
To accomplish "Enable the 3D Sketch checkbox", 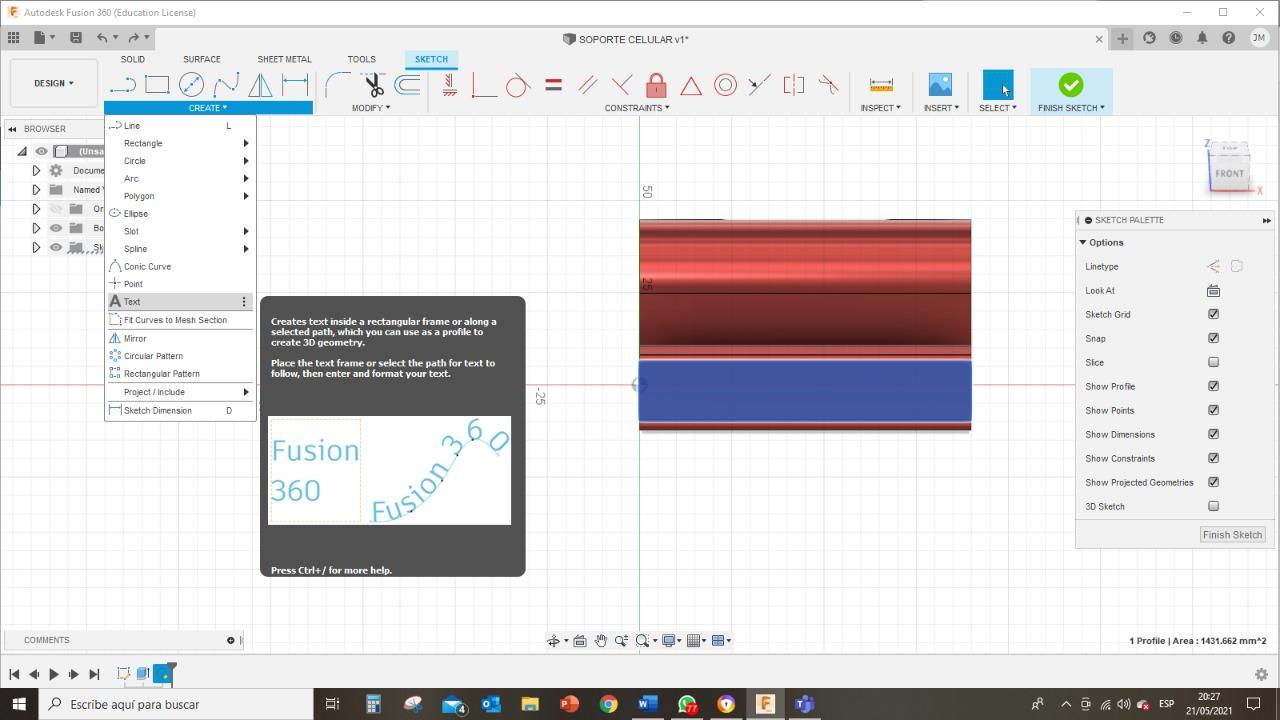I will [x=1213, y=506].
